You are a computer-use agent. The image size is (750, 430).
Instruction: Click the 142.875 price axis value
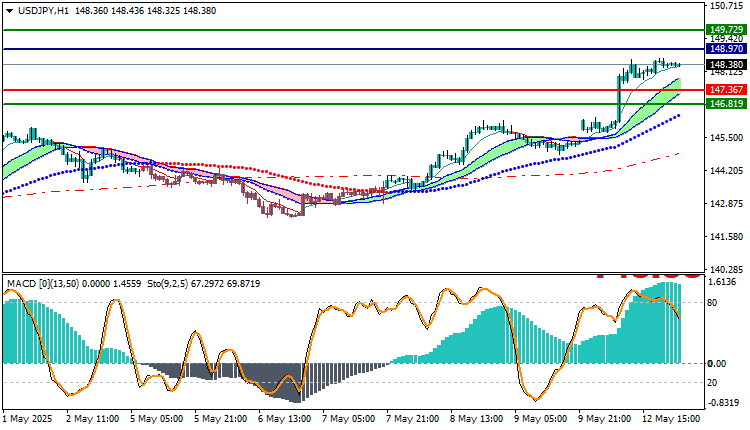[x=727, y=204]
